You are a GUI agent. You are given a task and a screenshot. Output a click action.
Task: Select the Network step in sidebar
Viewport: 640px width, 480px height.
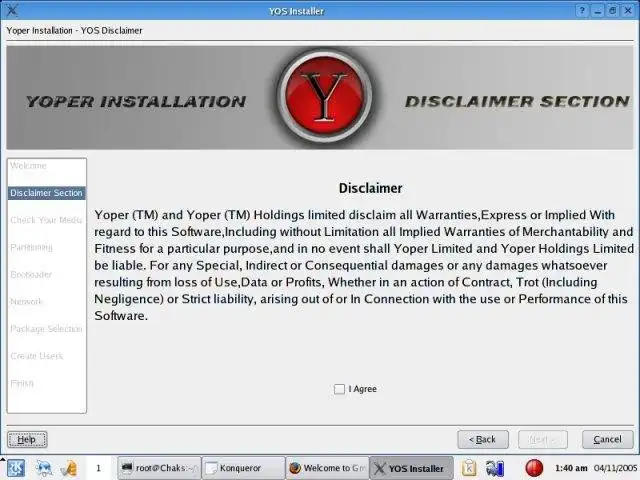tap(26, 302)
